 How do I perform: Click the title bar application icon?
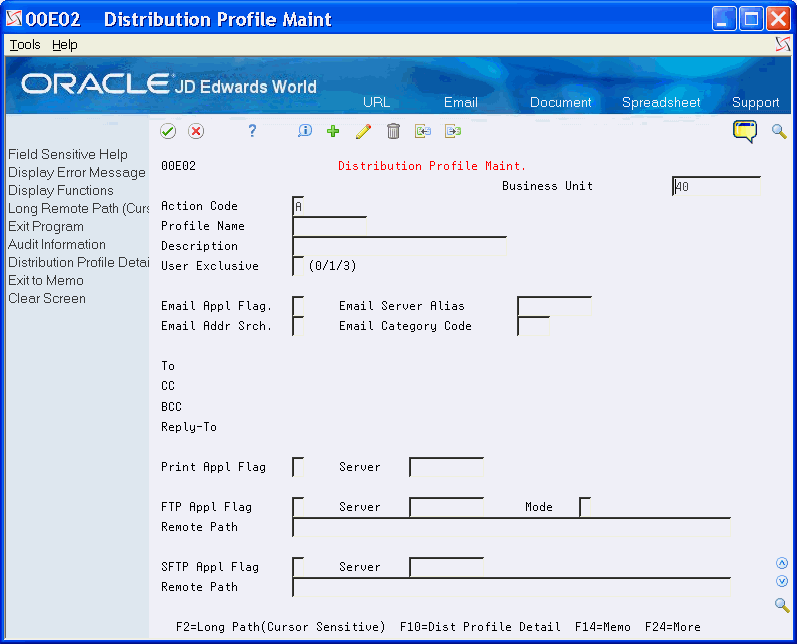pyautogui.click(x=14, y=19)
